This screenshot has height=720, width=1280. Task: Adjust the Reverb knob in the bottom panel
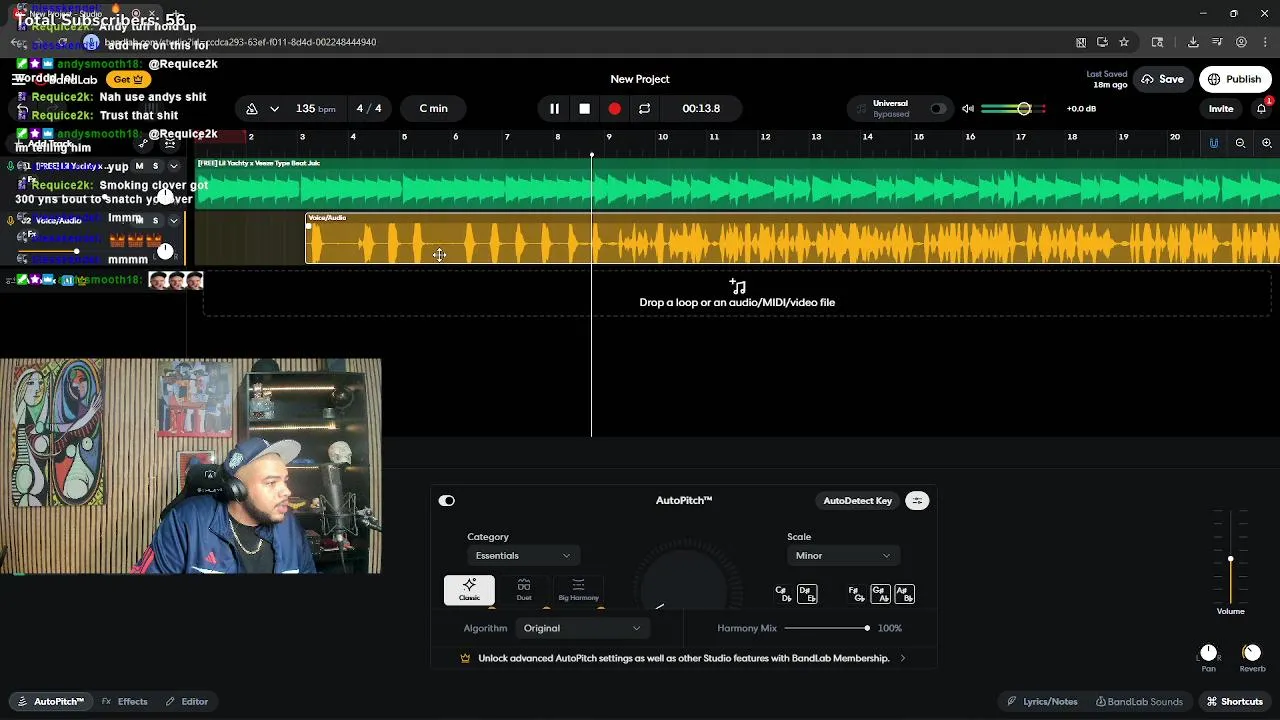click(x=1252, y=653)
